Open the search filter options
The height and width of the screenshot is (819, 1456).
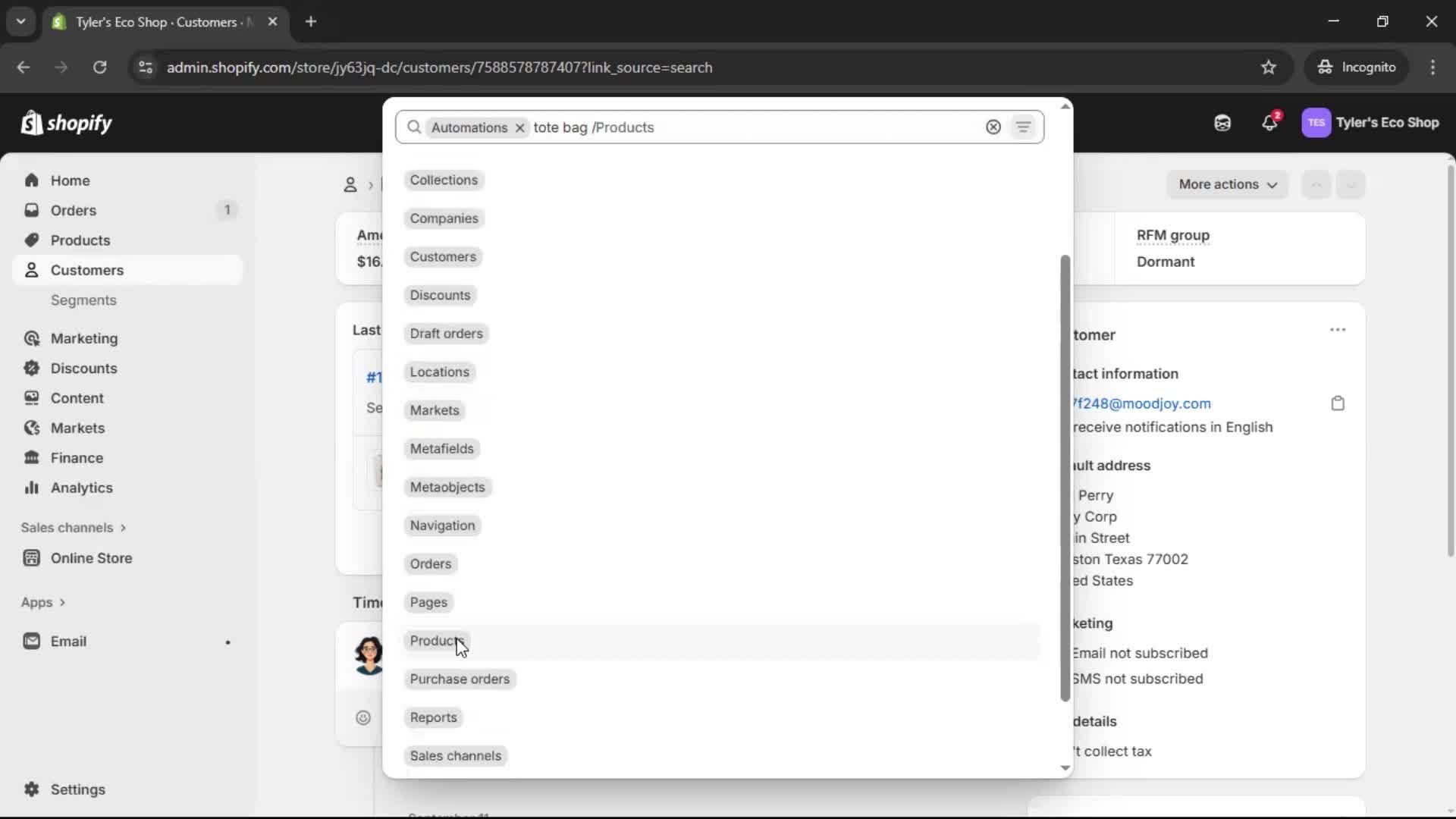1024,127
